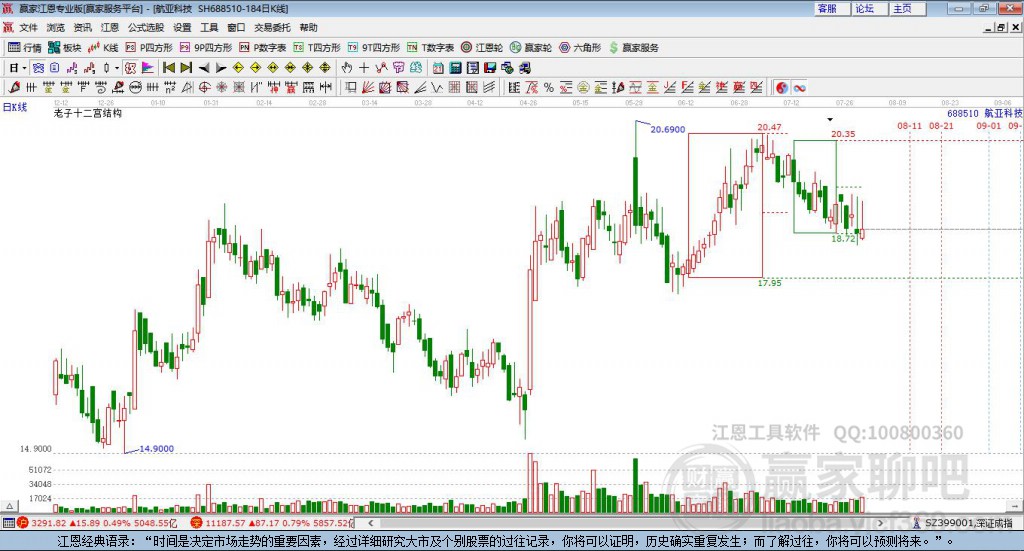Click the 论坛 button in title bar
Image resolution: width=1024 pixels, height=551 pixels.
870,8
